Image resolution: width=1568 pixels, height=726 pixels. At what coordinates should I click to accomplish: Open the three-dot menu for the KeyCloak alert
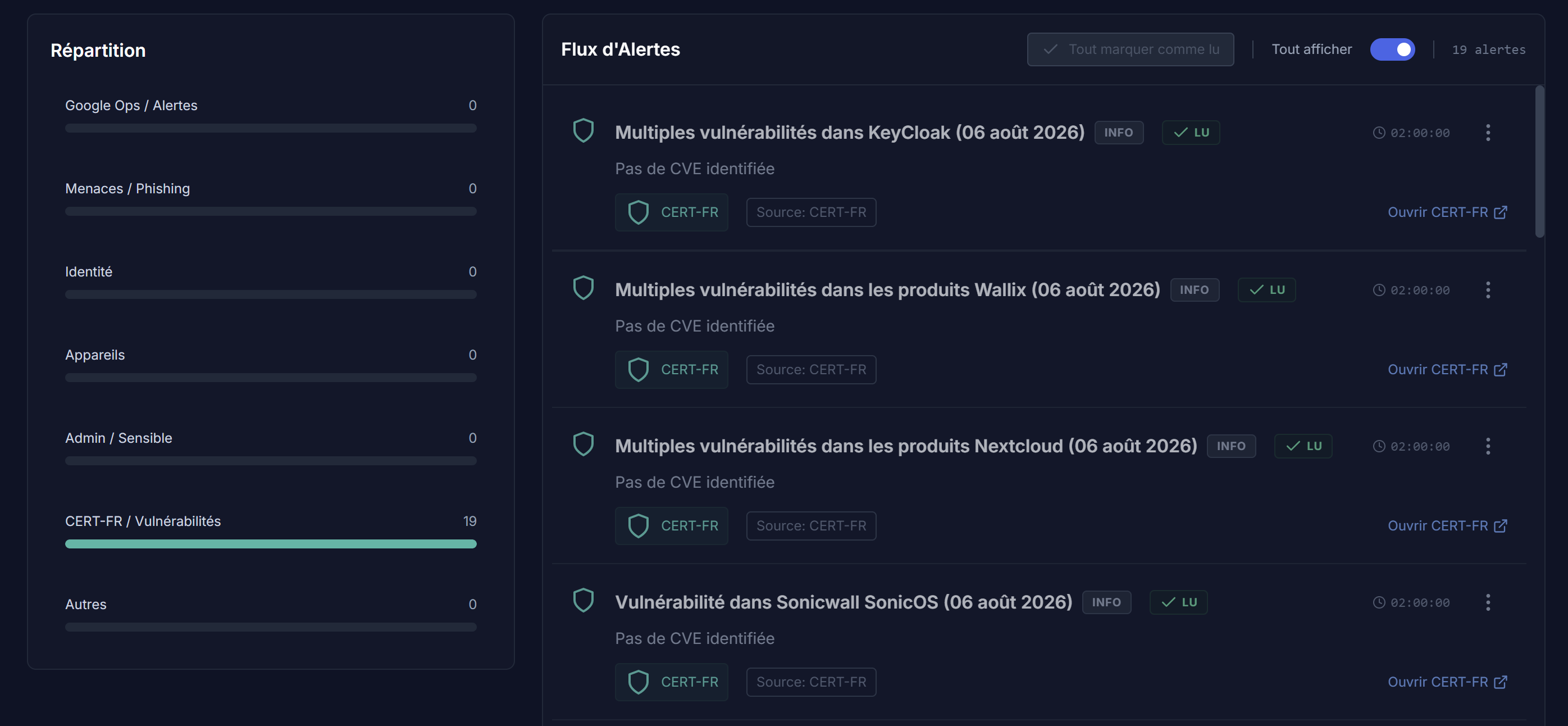(1488, 133)
